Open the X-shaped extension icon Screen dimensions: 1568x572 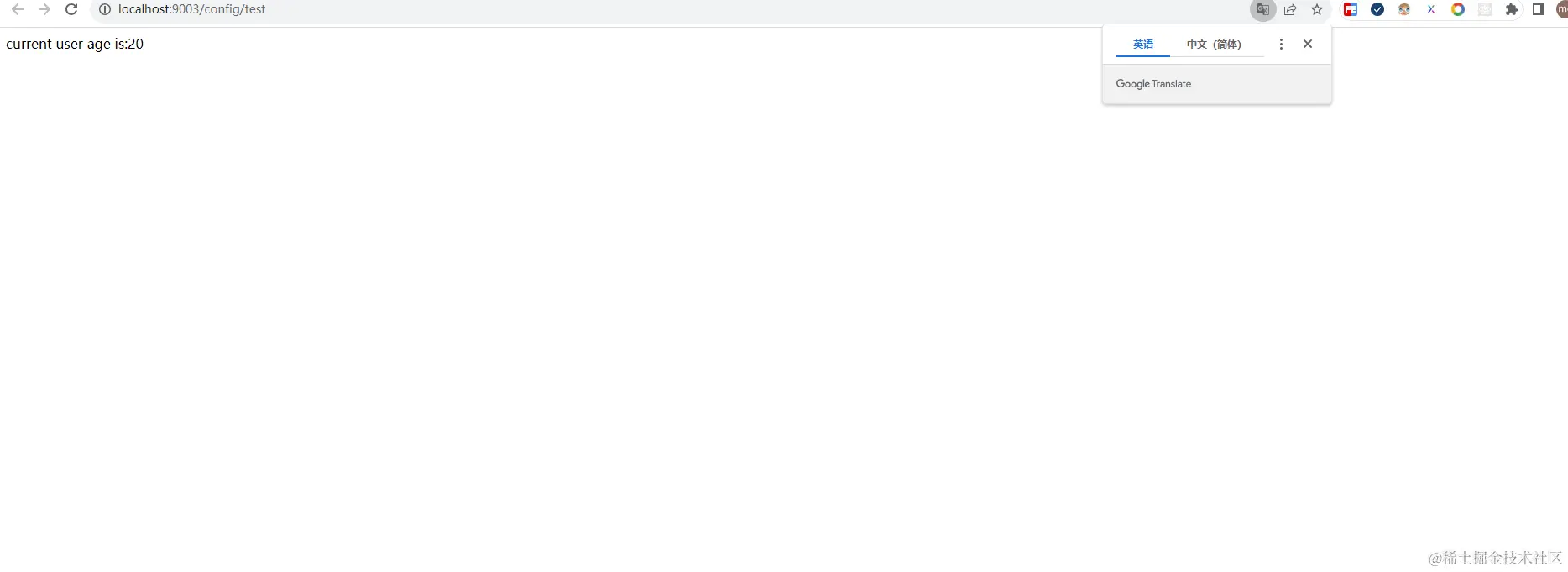1431,9
